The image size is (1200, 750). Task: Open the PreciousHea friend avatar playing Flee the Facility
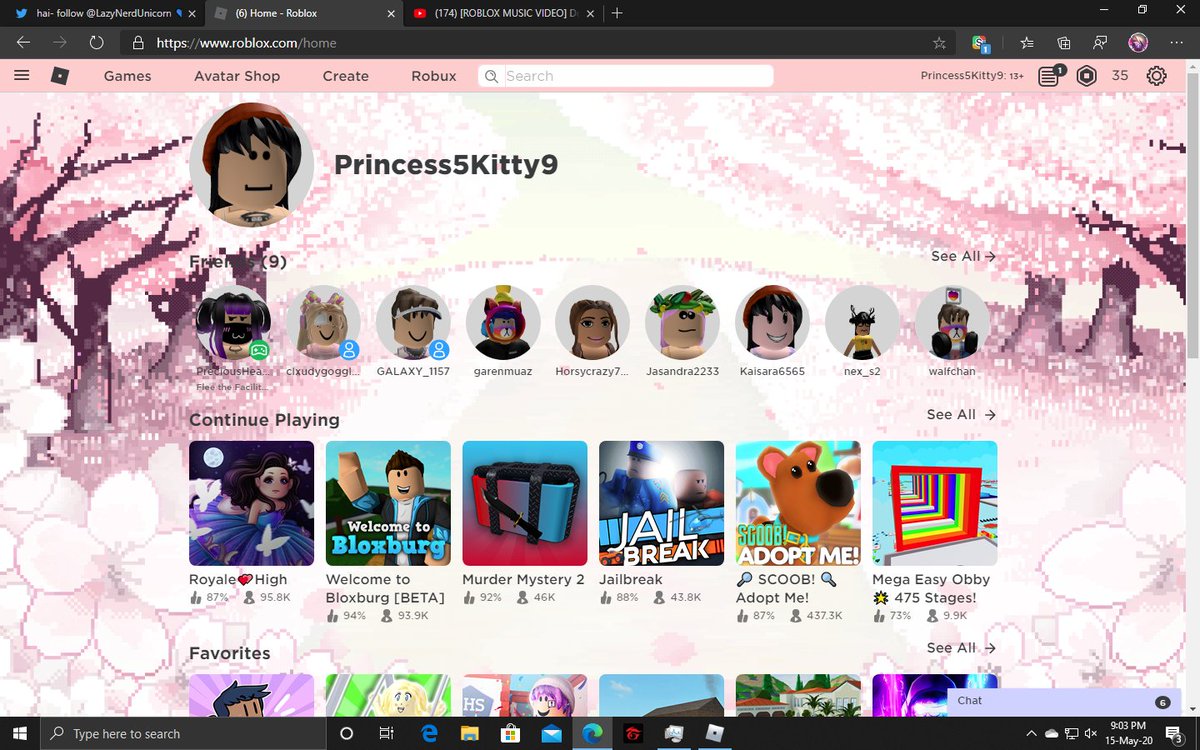tap(233, 322)
